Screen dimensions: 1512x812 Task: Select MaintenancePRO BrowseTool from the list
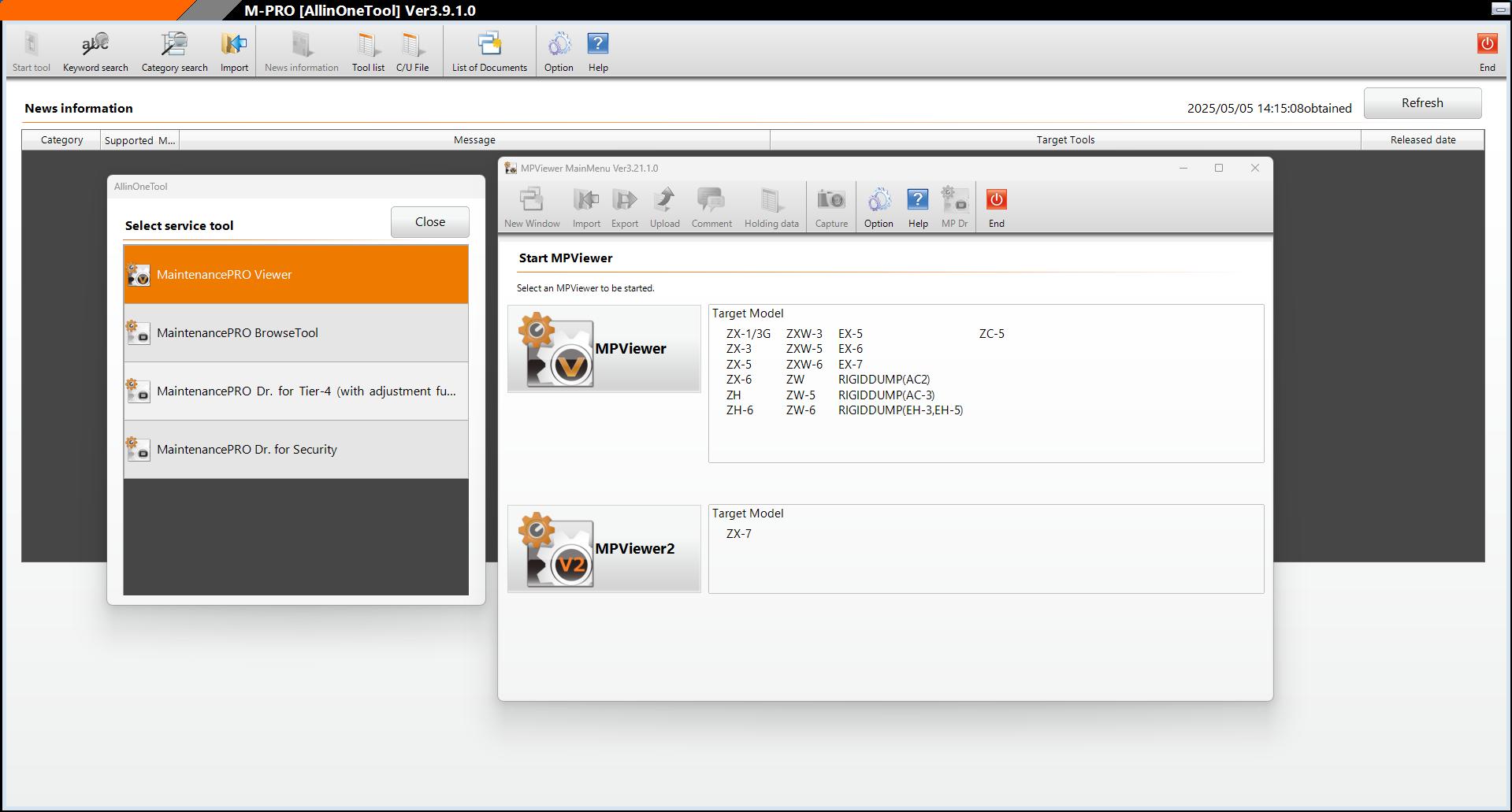(x=296, y=333)
